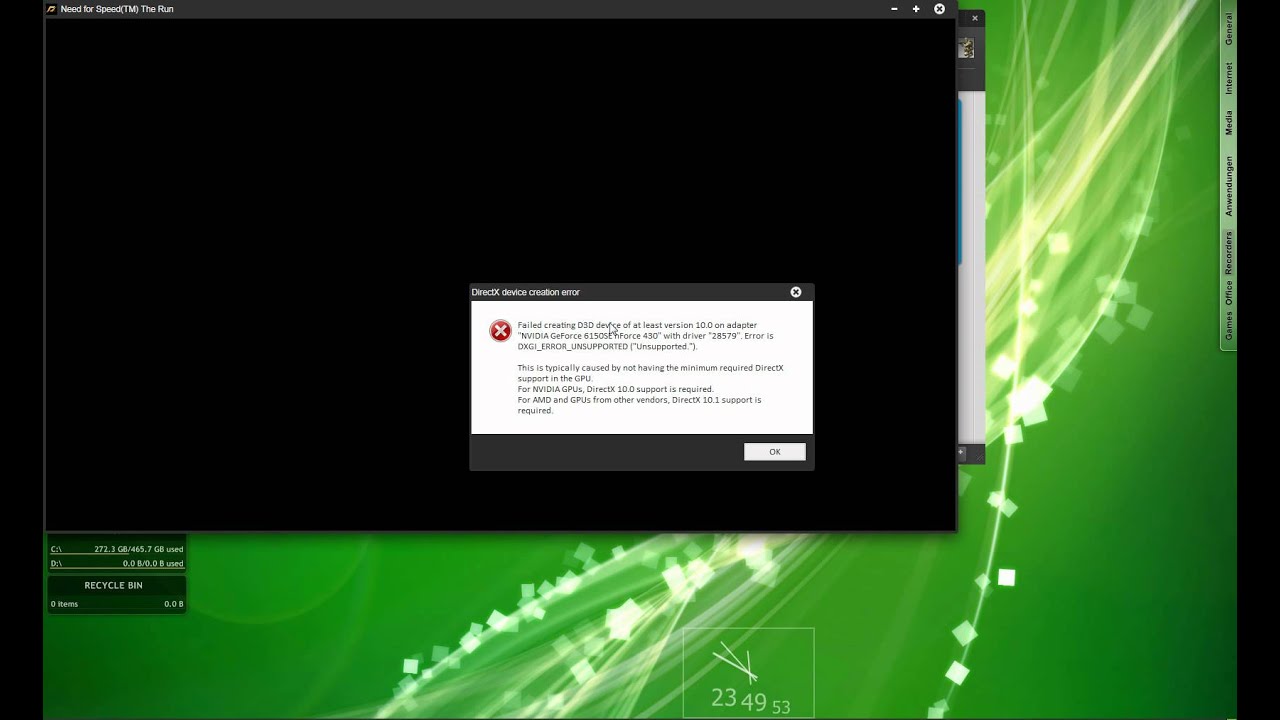Click the RECYCLE BIN widget title

tap(113, 585)
